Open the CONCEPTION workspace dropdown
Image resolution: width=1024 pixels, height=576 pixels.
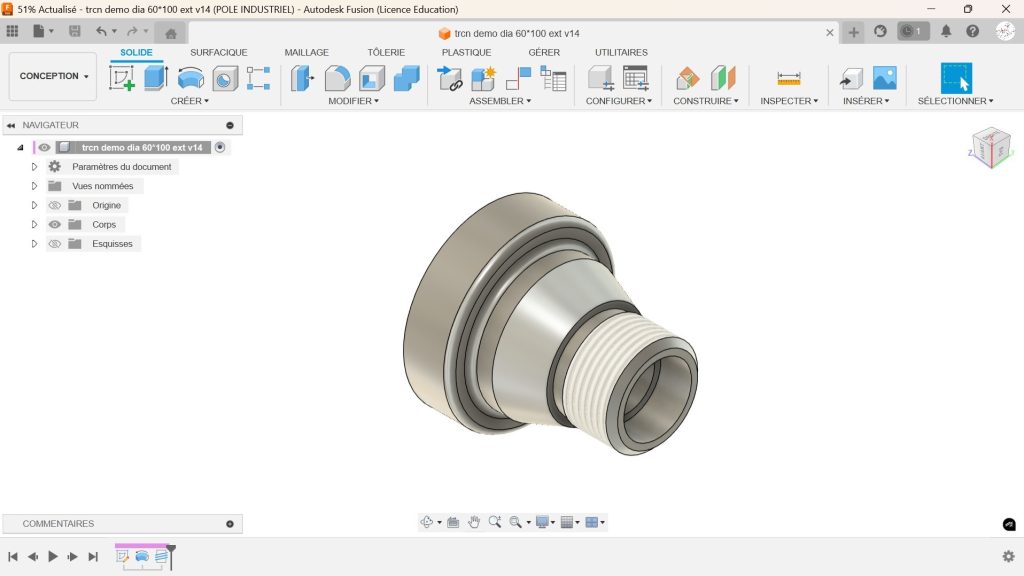54,76
